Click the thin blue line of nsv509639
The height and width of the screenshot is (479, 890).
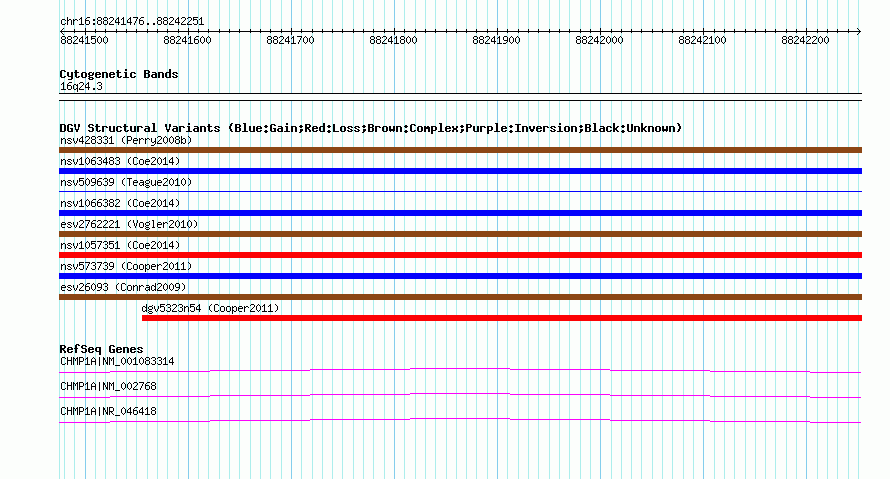point(460,191)
